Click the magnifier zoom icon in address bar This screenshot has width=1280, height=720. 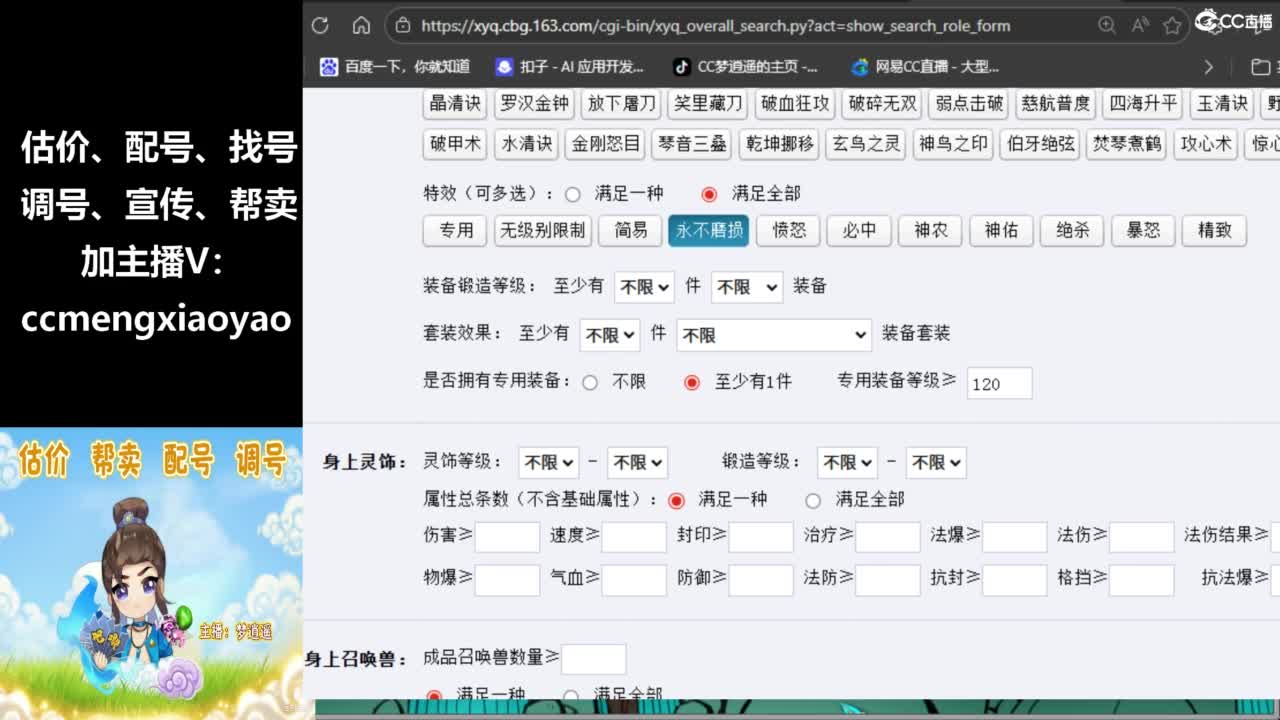[1109, 27]
